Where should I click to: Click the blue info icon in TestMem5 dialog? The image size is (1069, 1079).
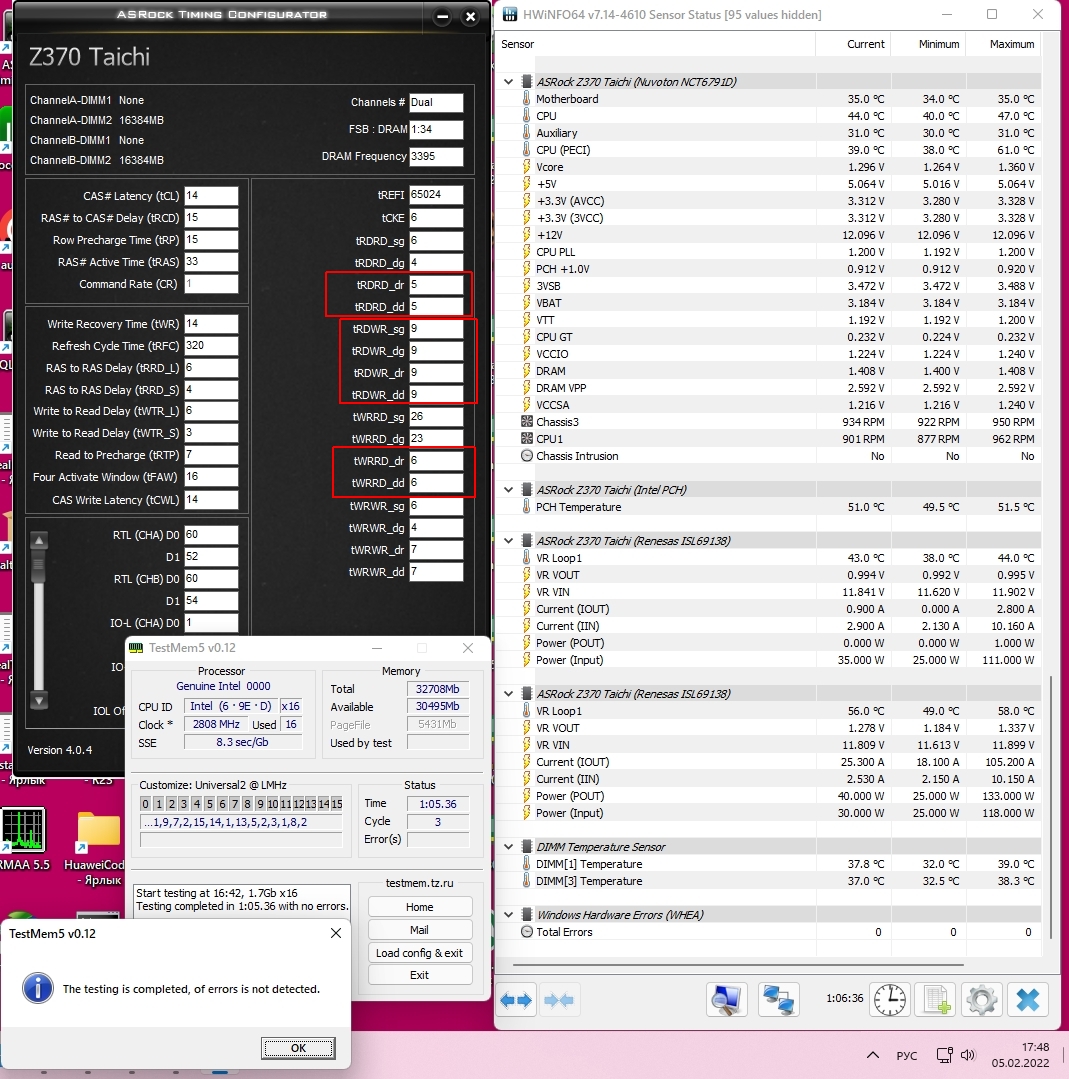pos(38,988)
